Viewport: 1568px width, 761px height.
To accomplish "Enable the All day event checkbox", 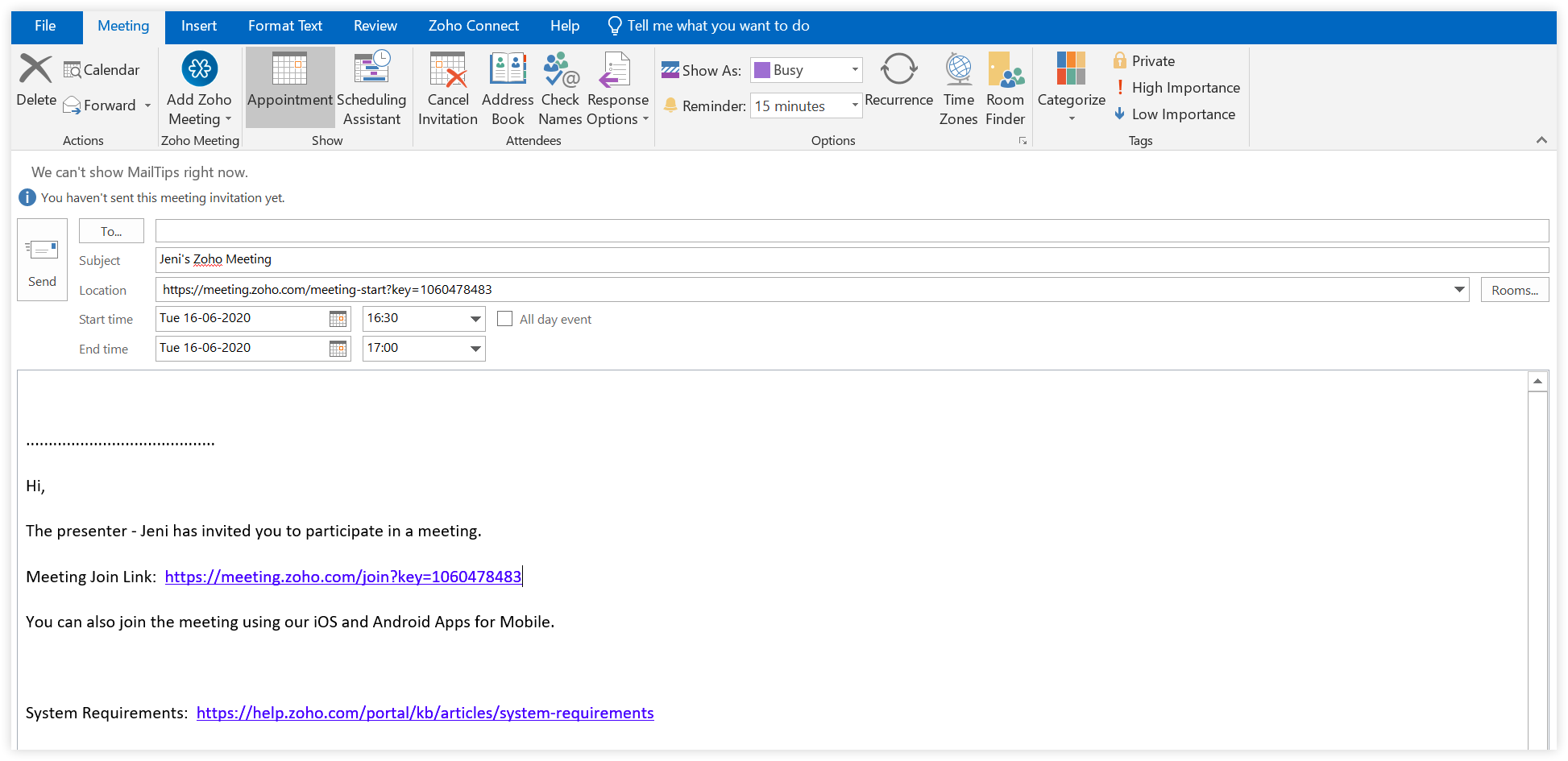I will [x=504, y=318].
